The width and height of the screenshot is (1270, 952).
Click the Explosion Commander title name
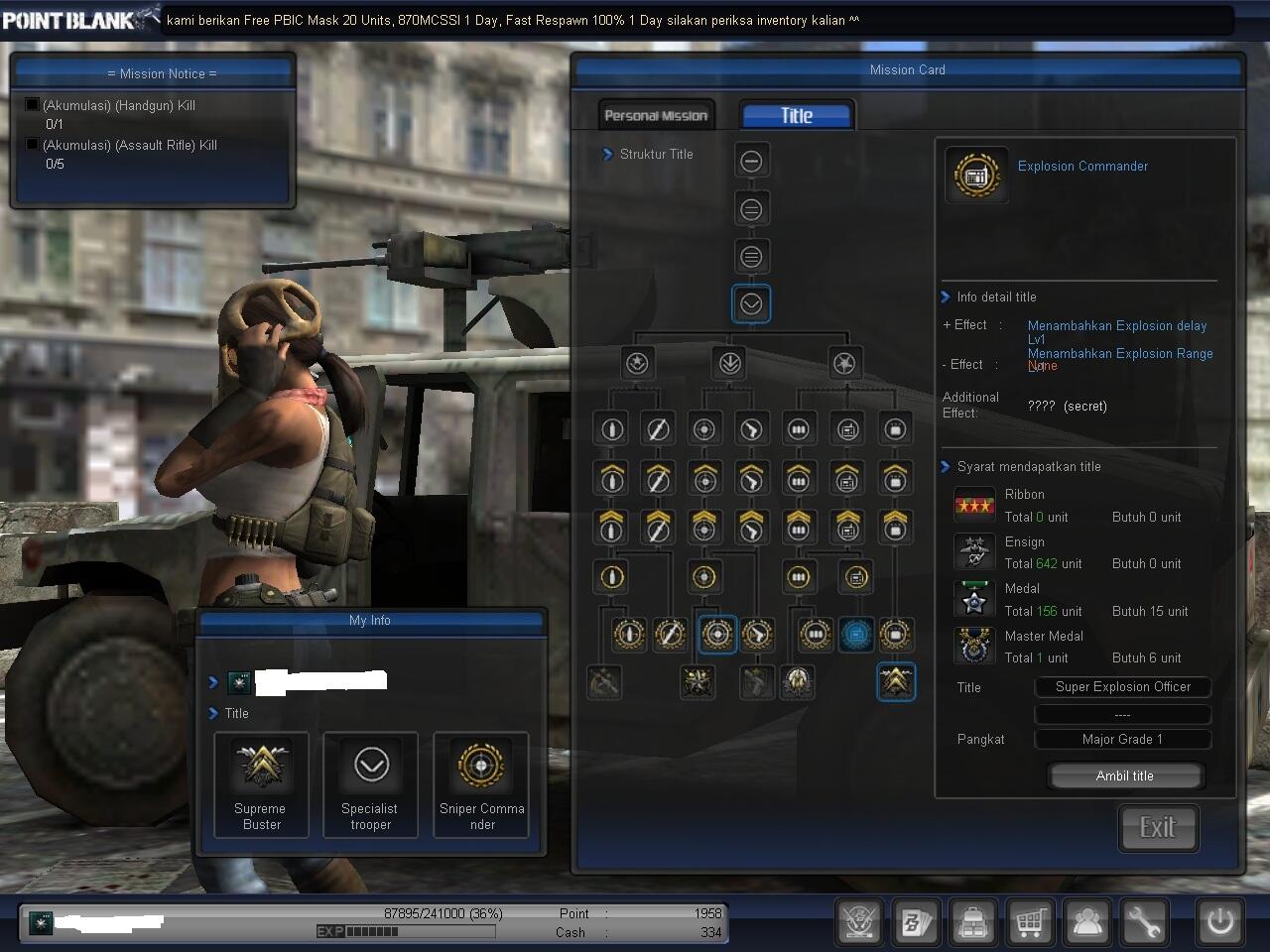tap(1082, 166)
